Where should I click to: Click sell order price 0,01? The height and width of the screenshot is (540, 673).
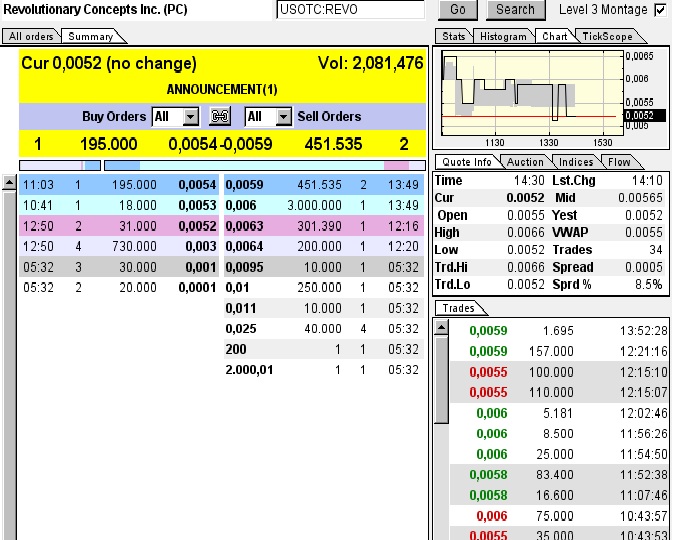point(237,288)
